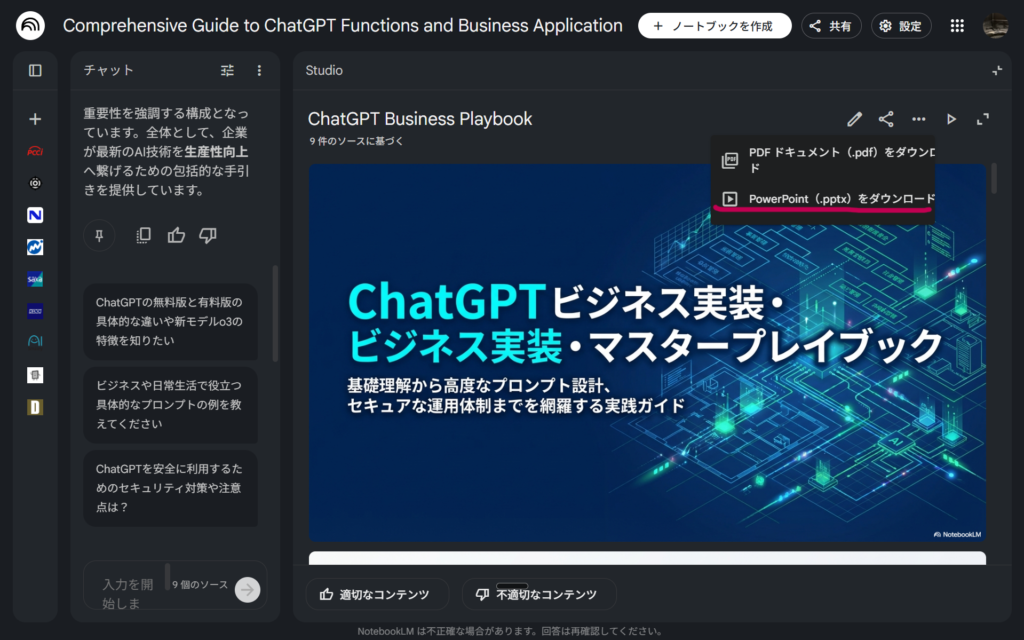Copy the chat response
Viewport: 1024px width, 640px height.
click(143, 235)
